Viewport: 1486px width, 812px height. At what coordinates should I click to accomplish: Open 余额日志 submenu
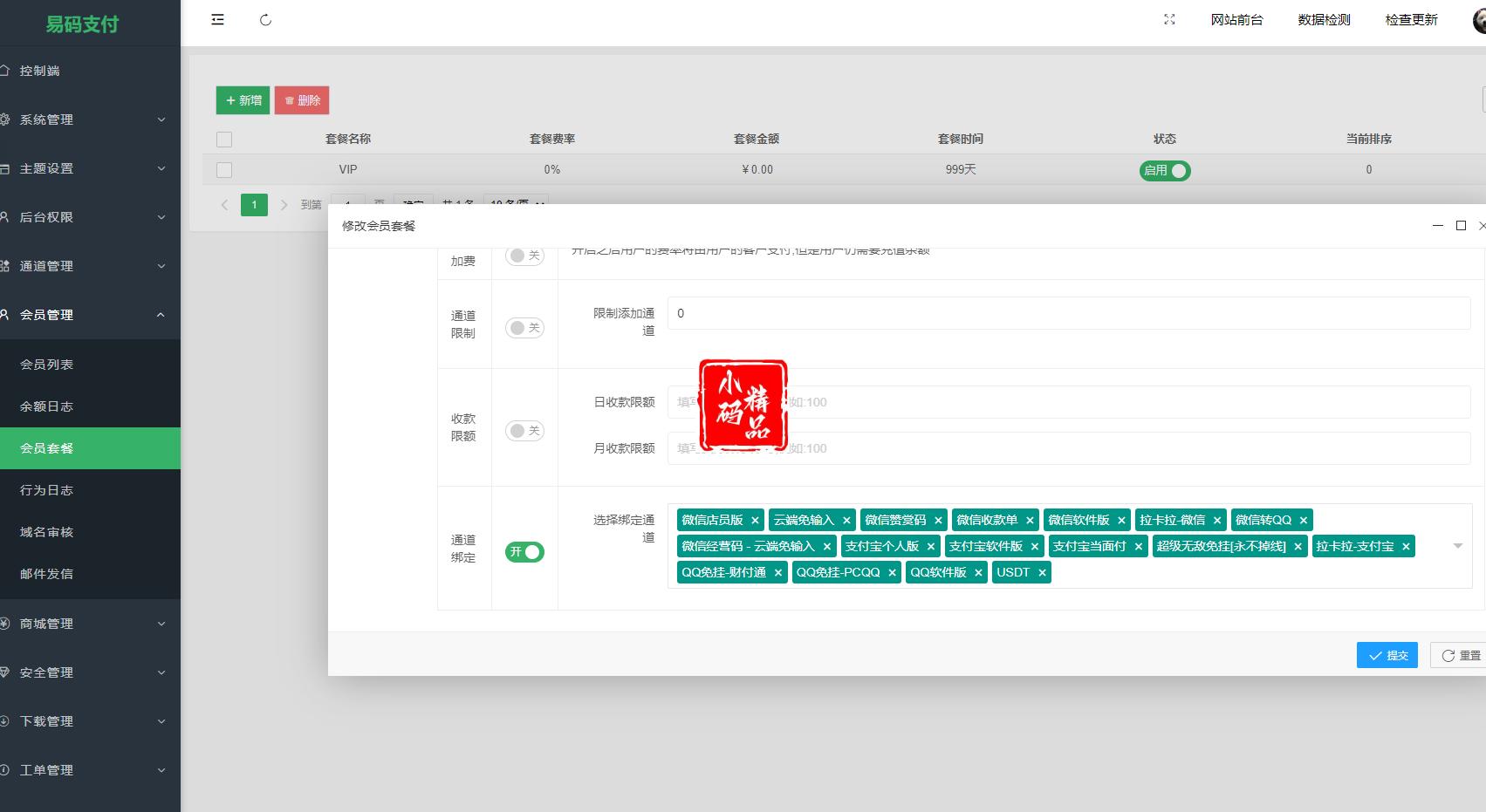pyautogui.click(x=90, y=406)
